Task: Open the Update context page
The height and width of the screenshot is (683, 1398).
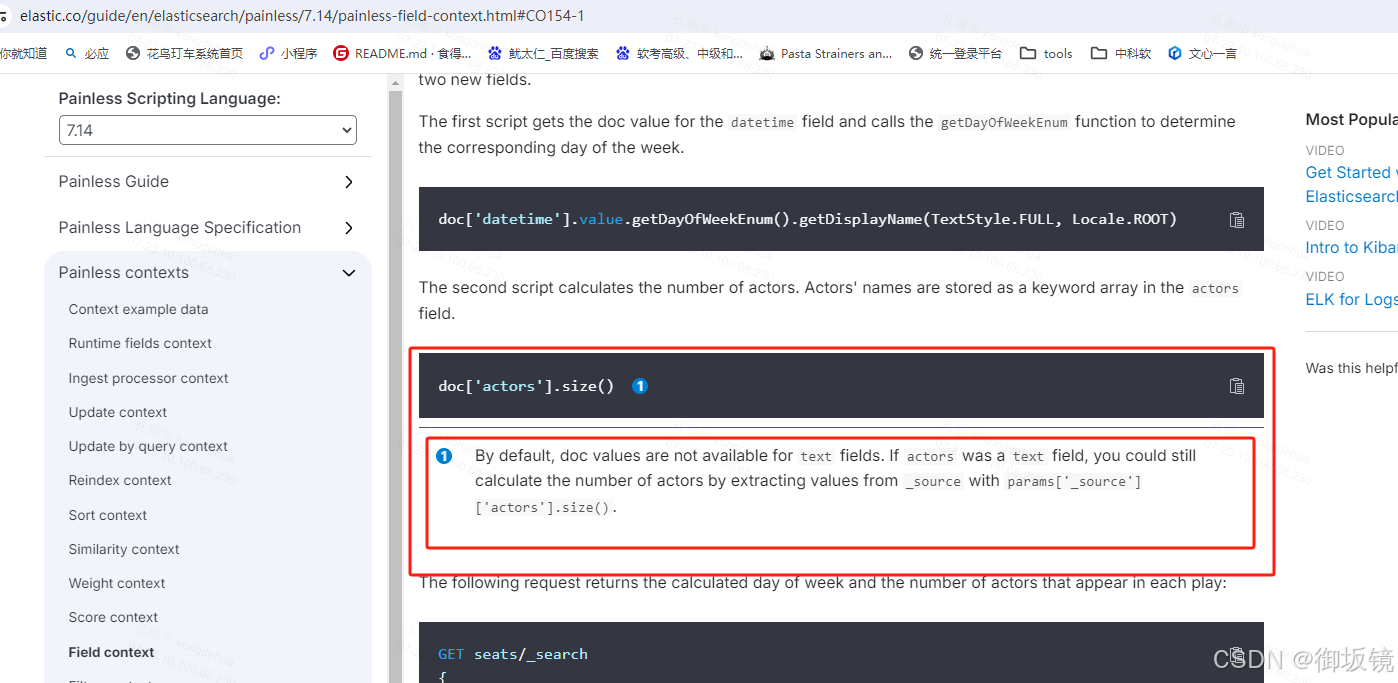Action: [118, 413]
